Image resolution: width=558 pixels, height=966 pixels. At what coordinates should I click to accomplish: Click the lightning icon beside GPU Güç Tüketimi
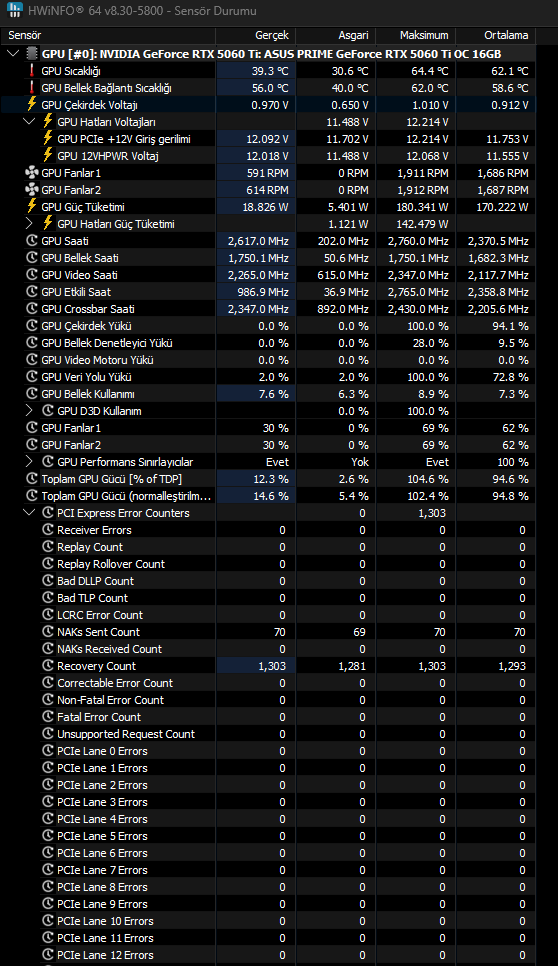(x=32, y=207)
